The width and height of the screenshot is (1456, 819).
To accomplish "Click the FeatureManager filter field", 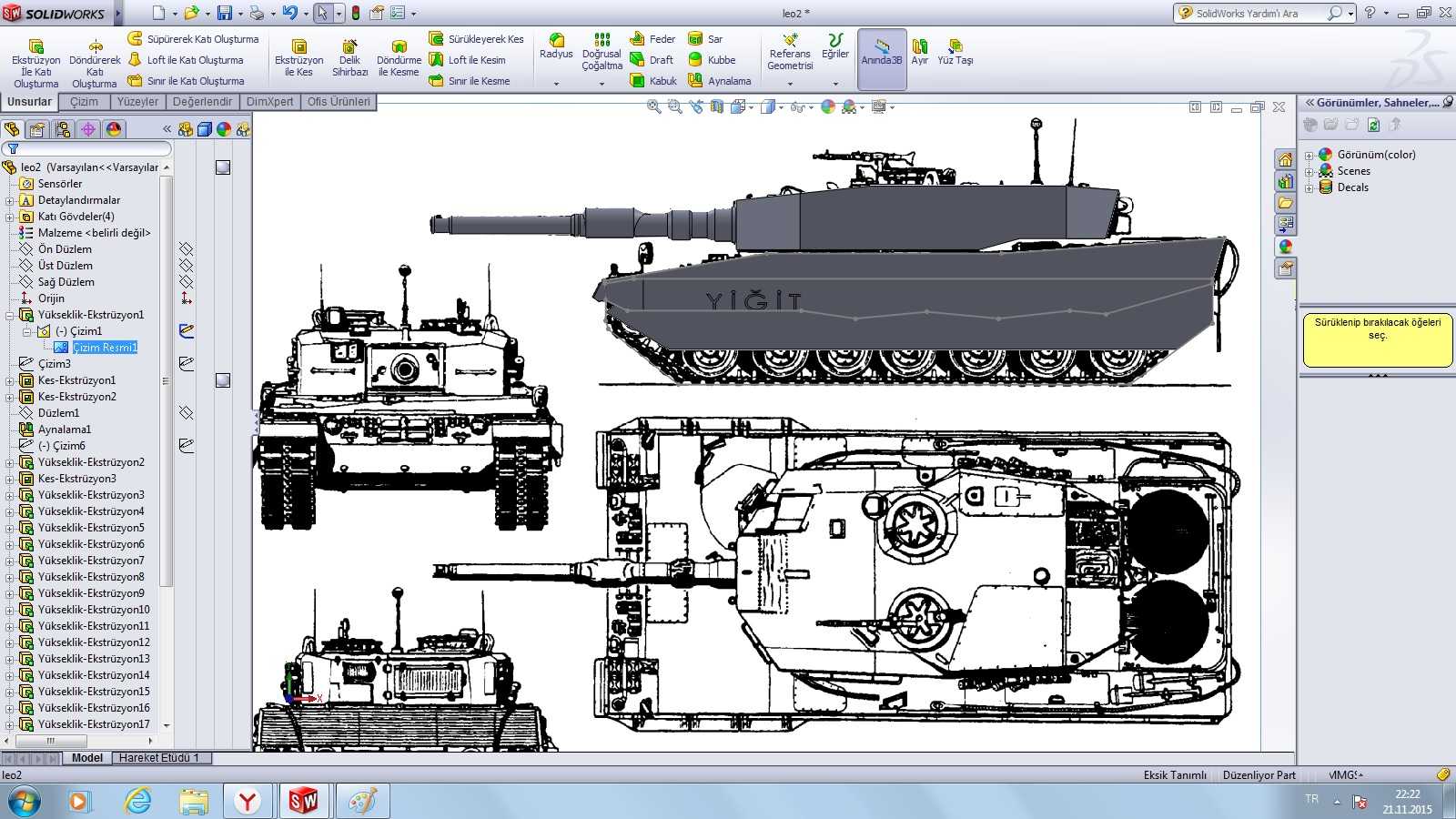I will (88, 148).
